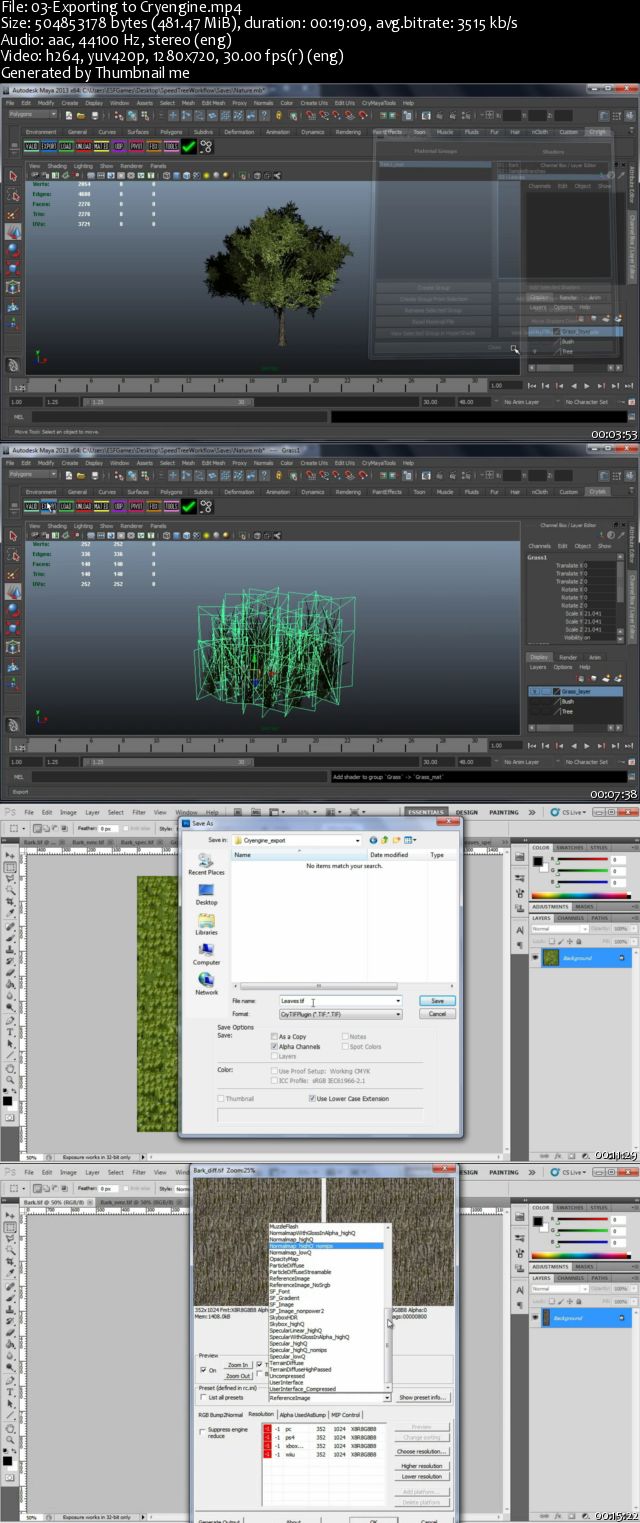Click Save in the Save As dialog
The height and width of the screenshot is (1523, 640).
click(x=437, y=1000)
